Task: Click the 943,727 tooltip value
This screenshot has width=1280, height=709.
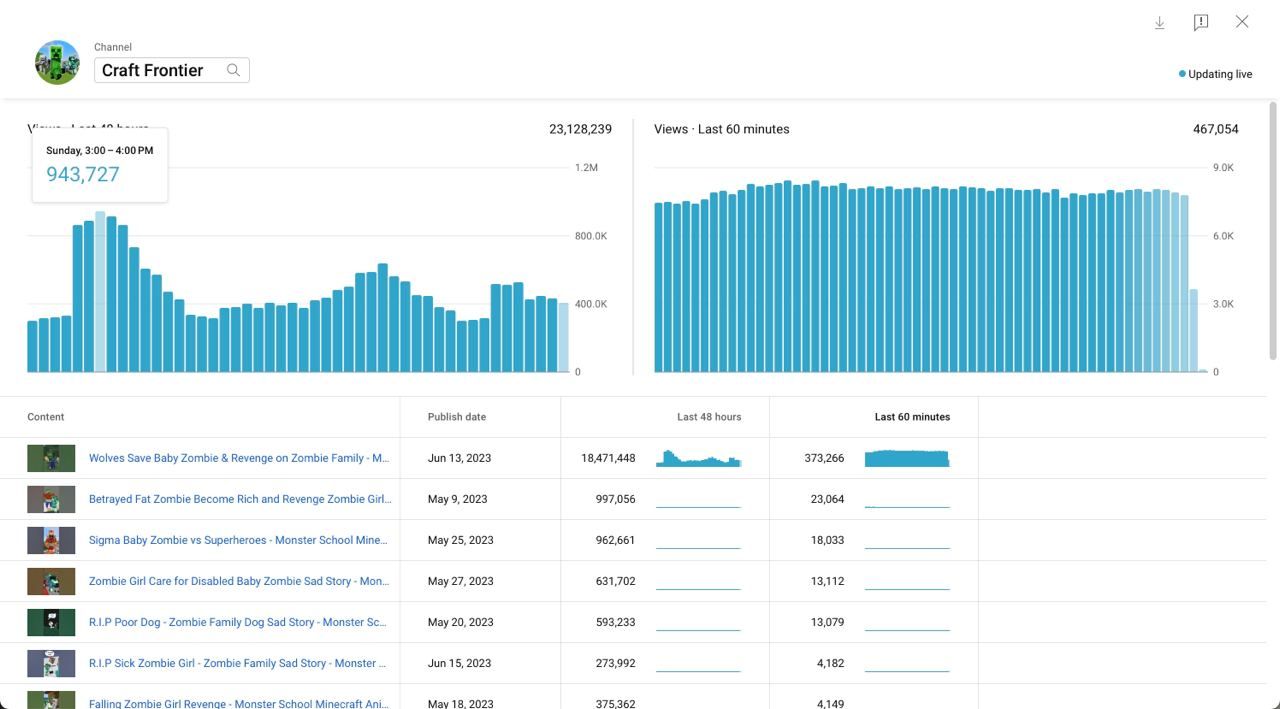Action: [83, 174]
